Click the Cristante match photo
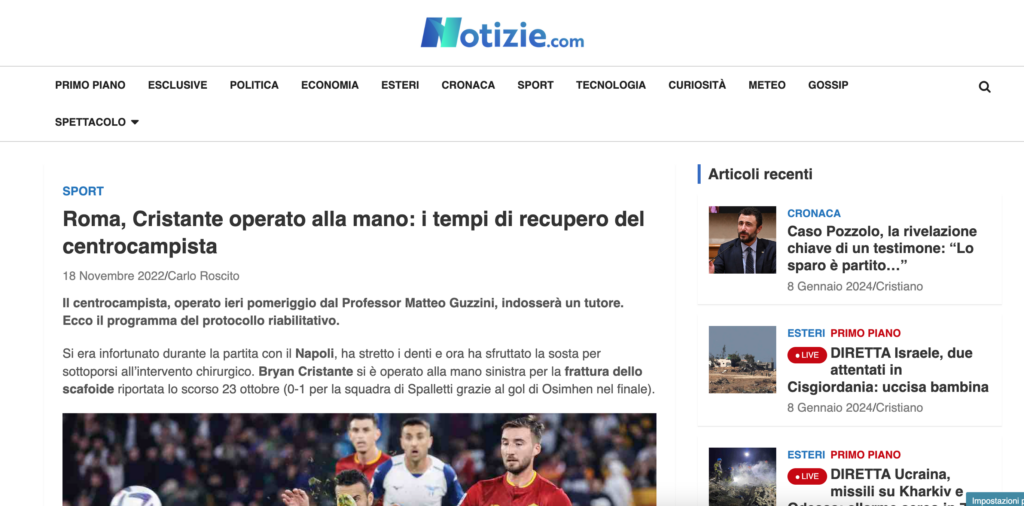1024x506 pixels. tap(359, 460)
